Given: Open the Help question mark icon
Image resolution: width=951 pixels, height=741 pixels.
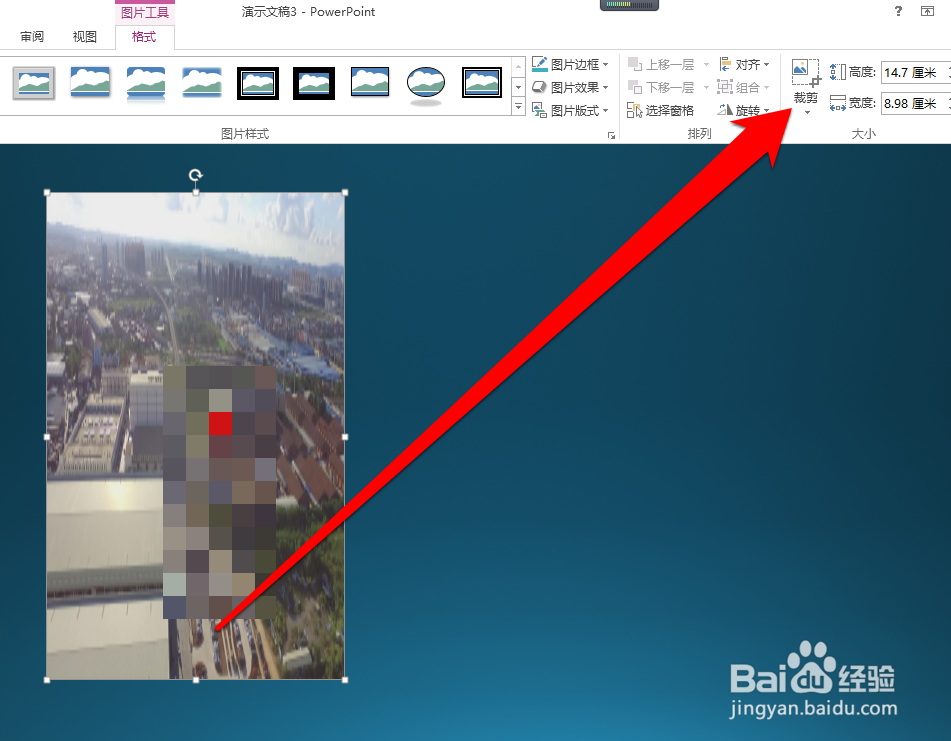Looking at the screenshot, I should (x=898, y=11).
